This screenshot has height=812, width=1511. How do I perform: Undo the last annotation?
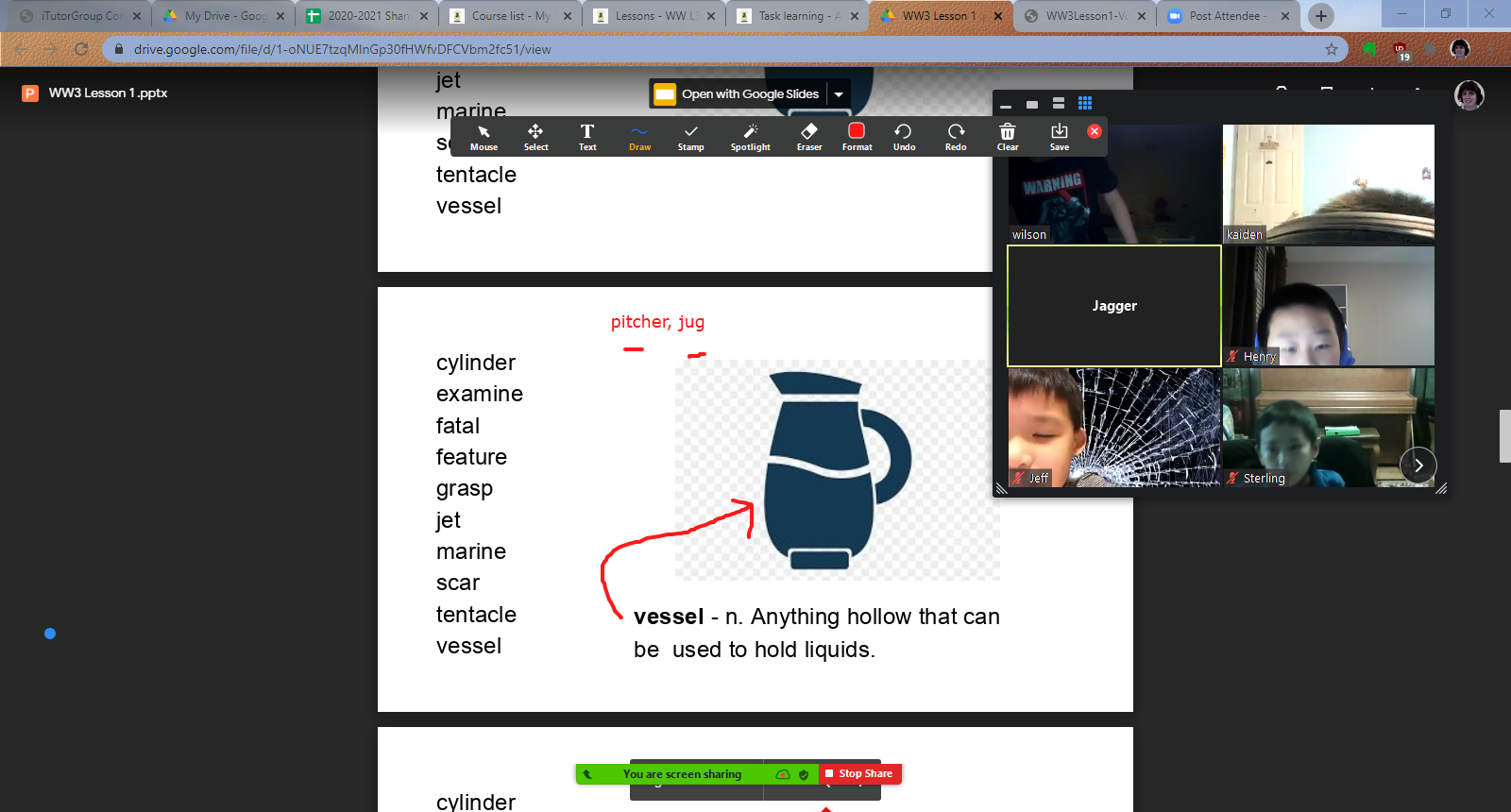(904, 137)
